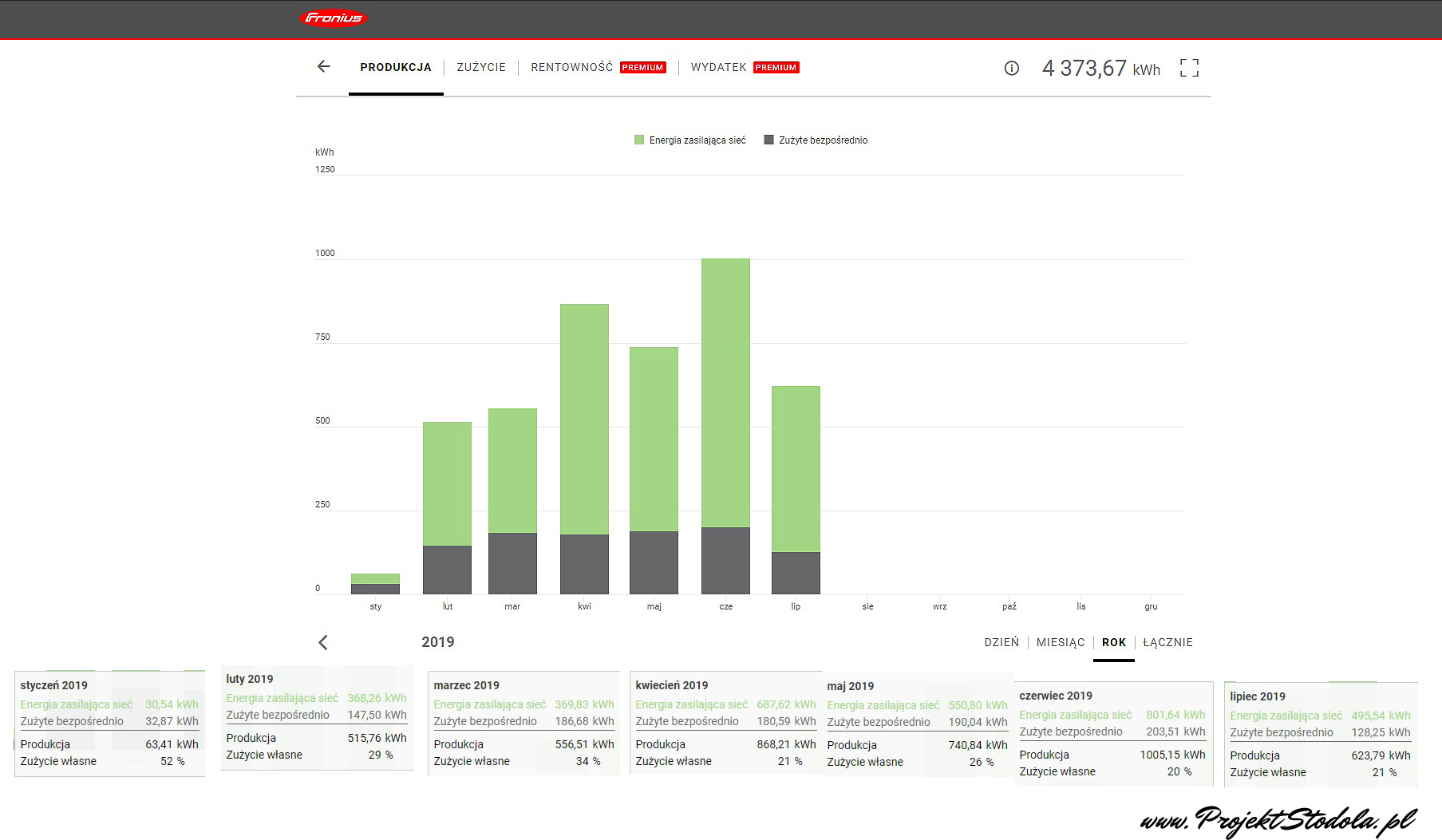The height and width of the screenshot is (840, 1442).
Task: Click the green June (cze) bar segment
Action: point(725,391)
